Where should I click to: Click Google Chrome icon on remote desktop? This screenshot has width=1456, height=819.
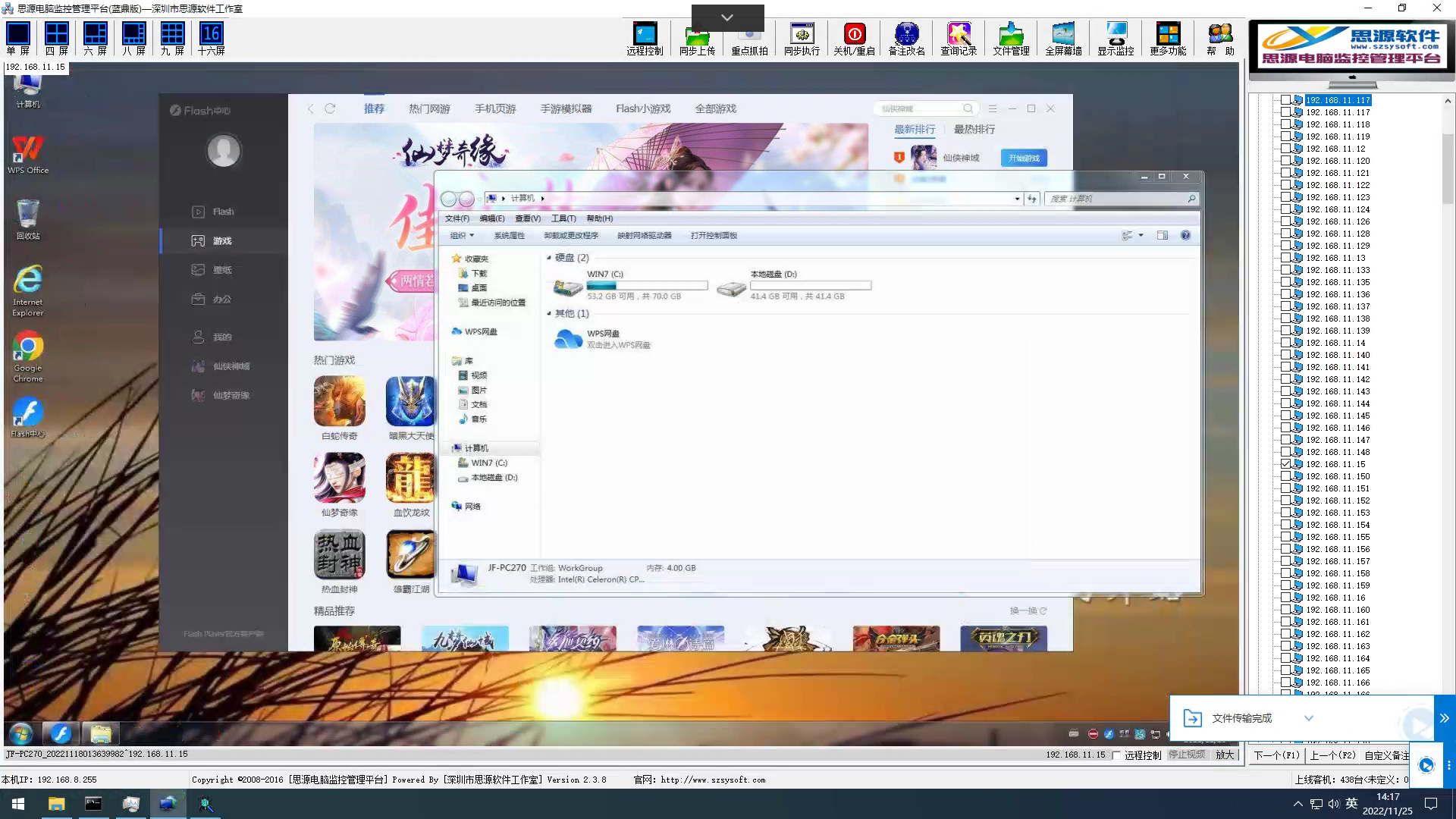(x=27, y=356)
